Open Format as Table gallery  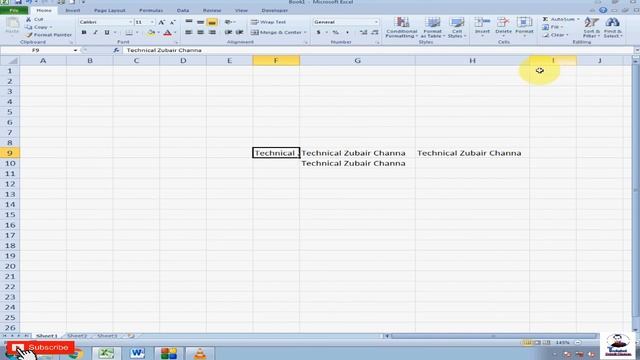click(432, 28)
